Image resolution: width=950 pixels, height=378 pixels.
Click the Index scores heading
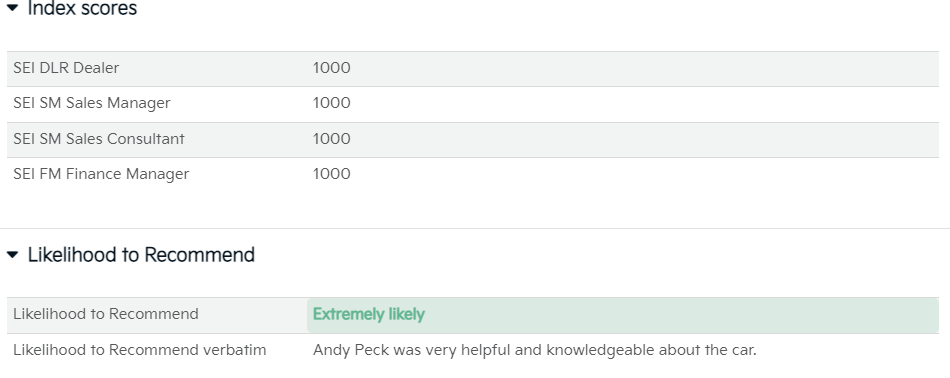point(82,8)
